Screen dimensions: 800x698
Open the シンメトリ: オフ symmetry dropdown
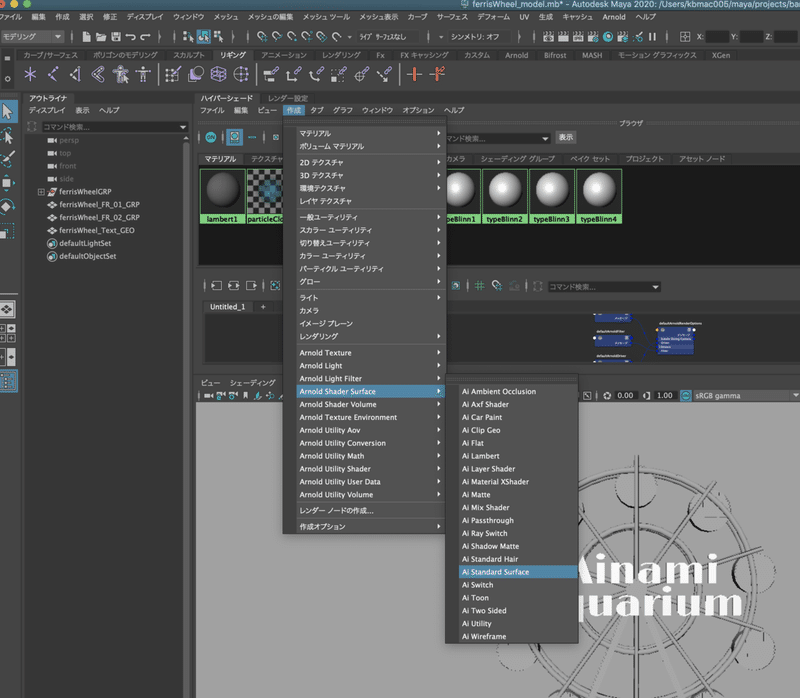479,37
